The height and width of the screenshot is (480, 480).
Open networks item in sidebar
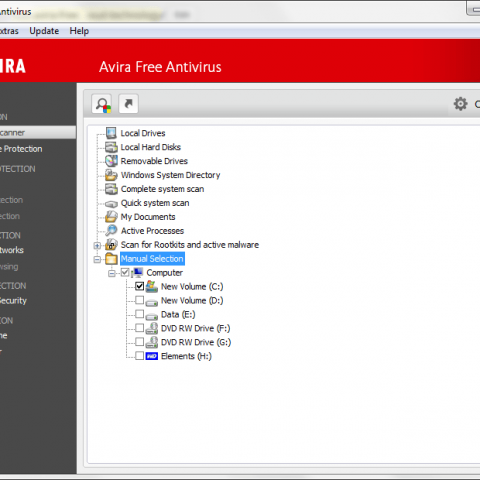tap(12, 250)
